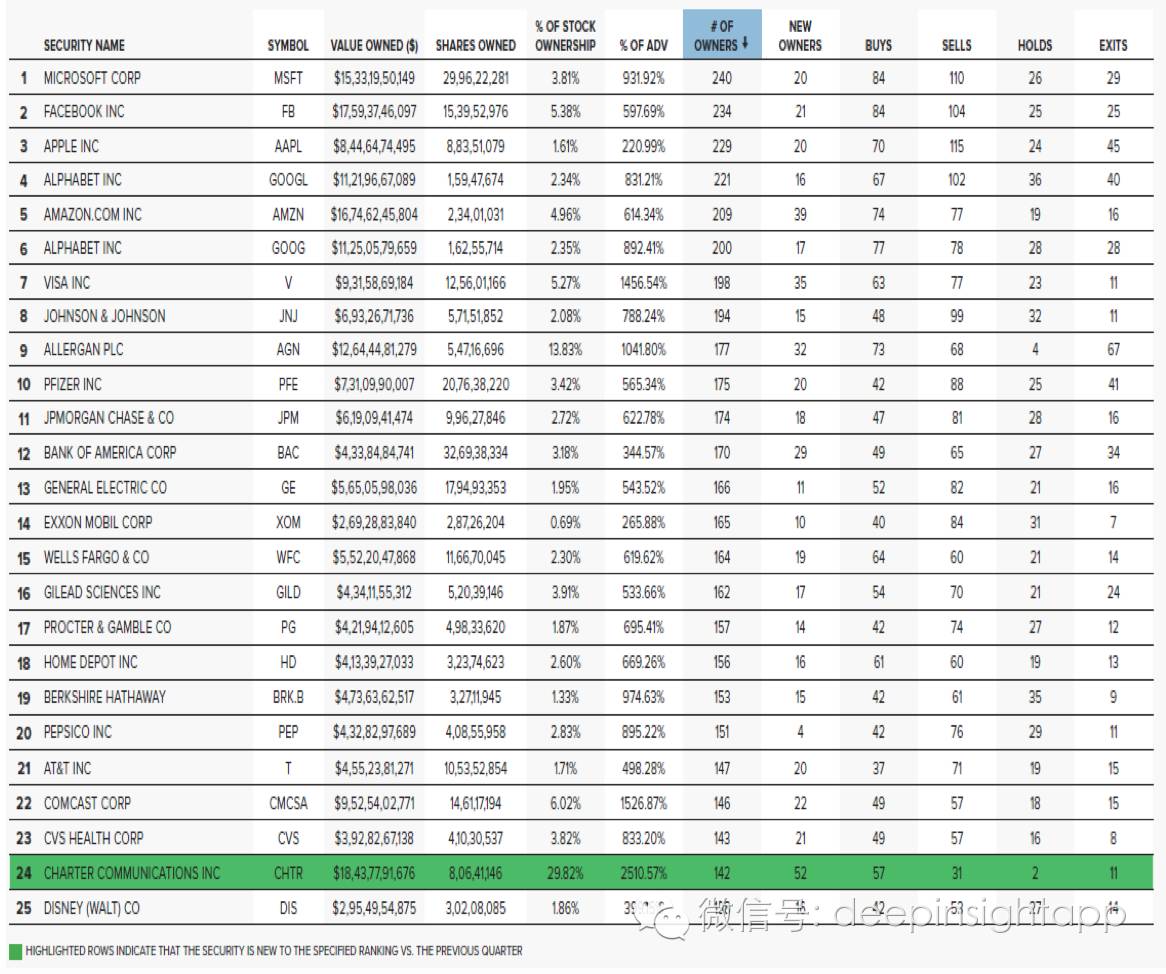Sort by the Exits column header
This screenshot has width=1166, height=974.
pyautogui.click(x=1113, y=46)
